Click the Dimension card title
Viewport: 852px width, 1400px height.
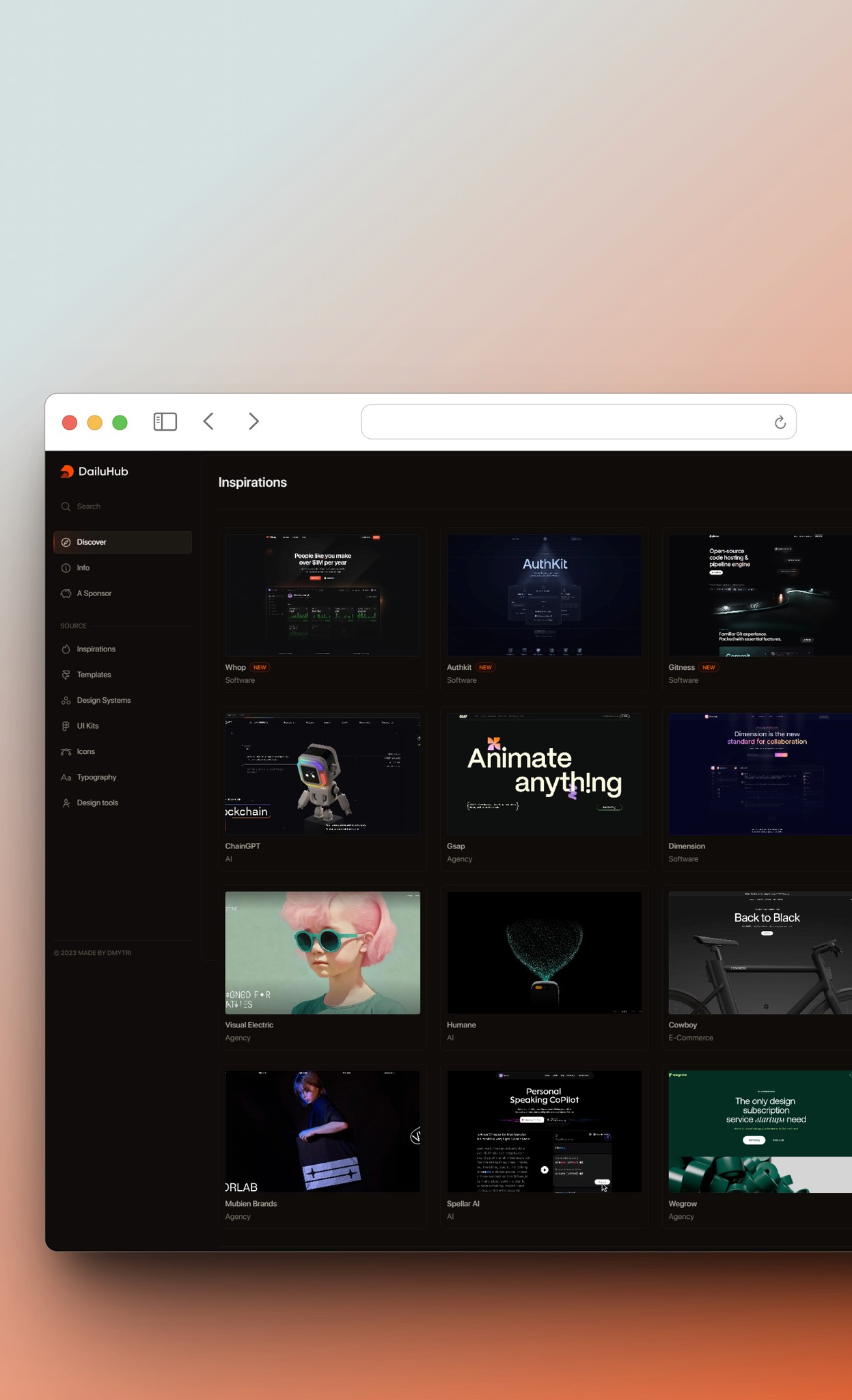point(687,846)
